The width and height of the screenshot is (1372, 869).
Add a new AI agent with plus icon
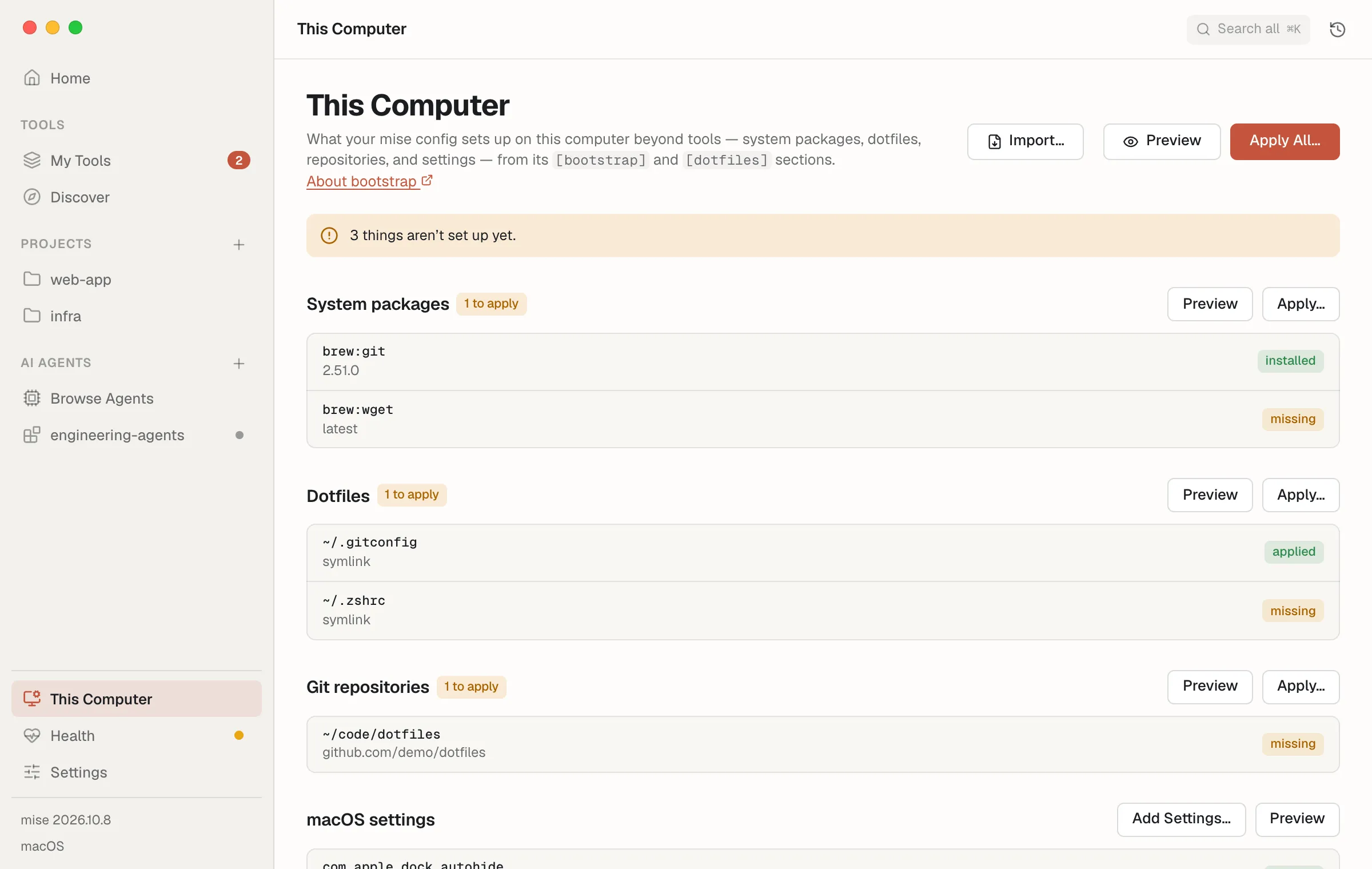coord(239,364)
